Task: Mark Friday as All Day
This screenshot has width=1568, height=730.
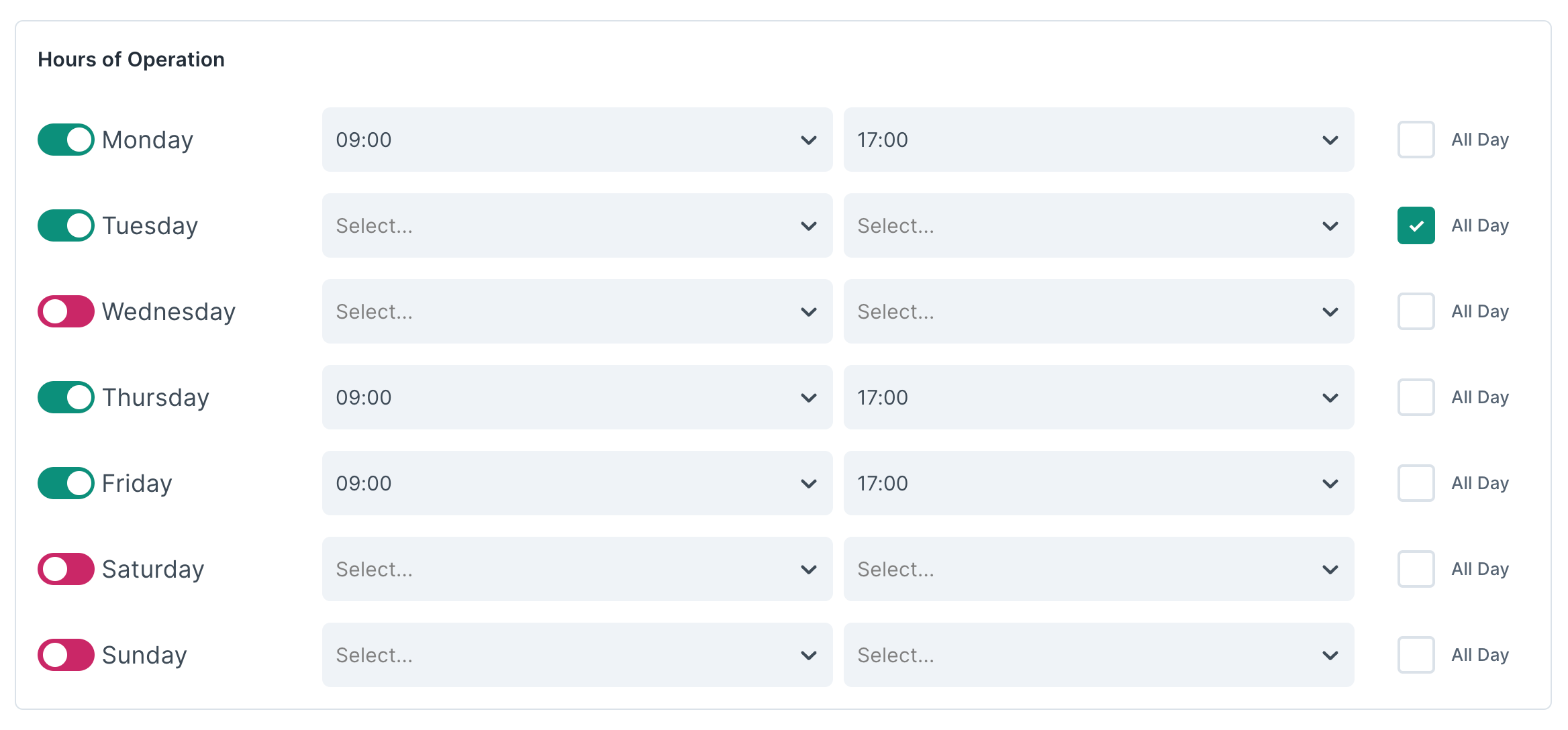Action: click(x=1416, y=483)
